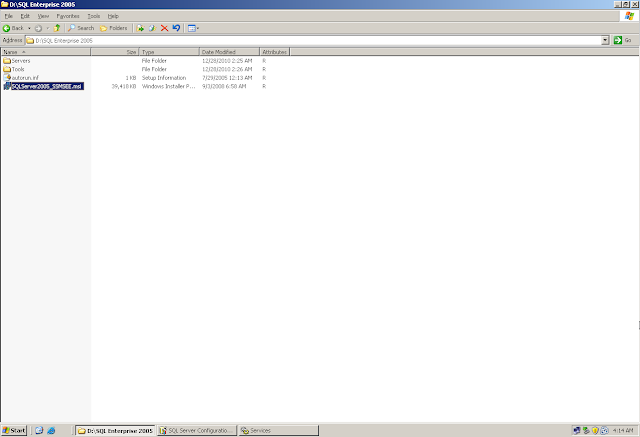
Task: Open the Forward history dropdown arrow
Action: coord(48,28)
